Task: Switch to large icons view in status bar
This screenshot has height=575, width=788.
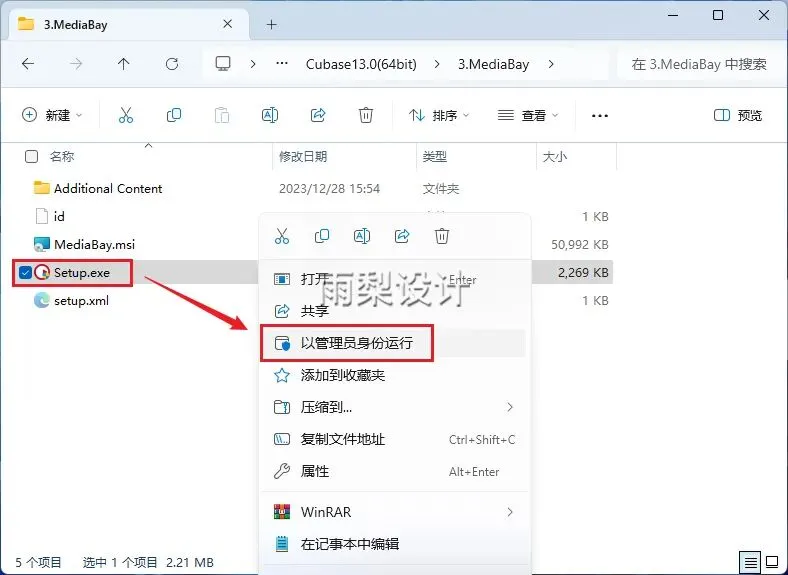Action: 772,561
